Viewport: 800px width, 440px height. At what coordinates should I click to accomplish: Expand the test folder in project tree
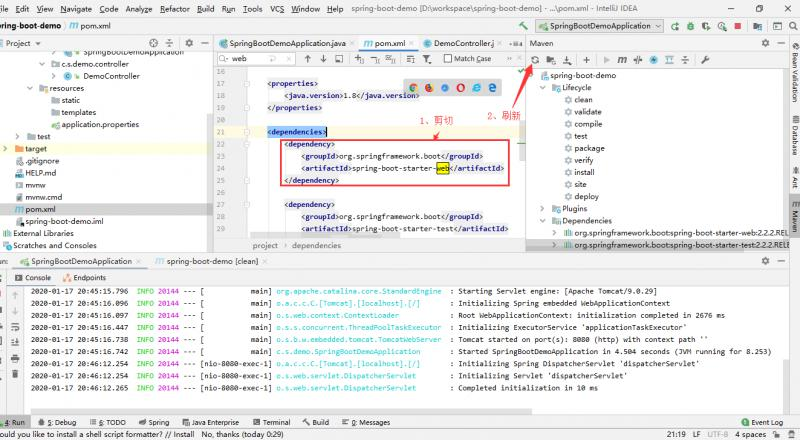click(x=17, y=136)
